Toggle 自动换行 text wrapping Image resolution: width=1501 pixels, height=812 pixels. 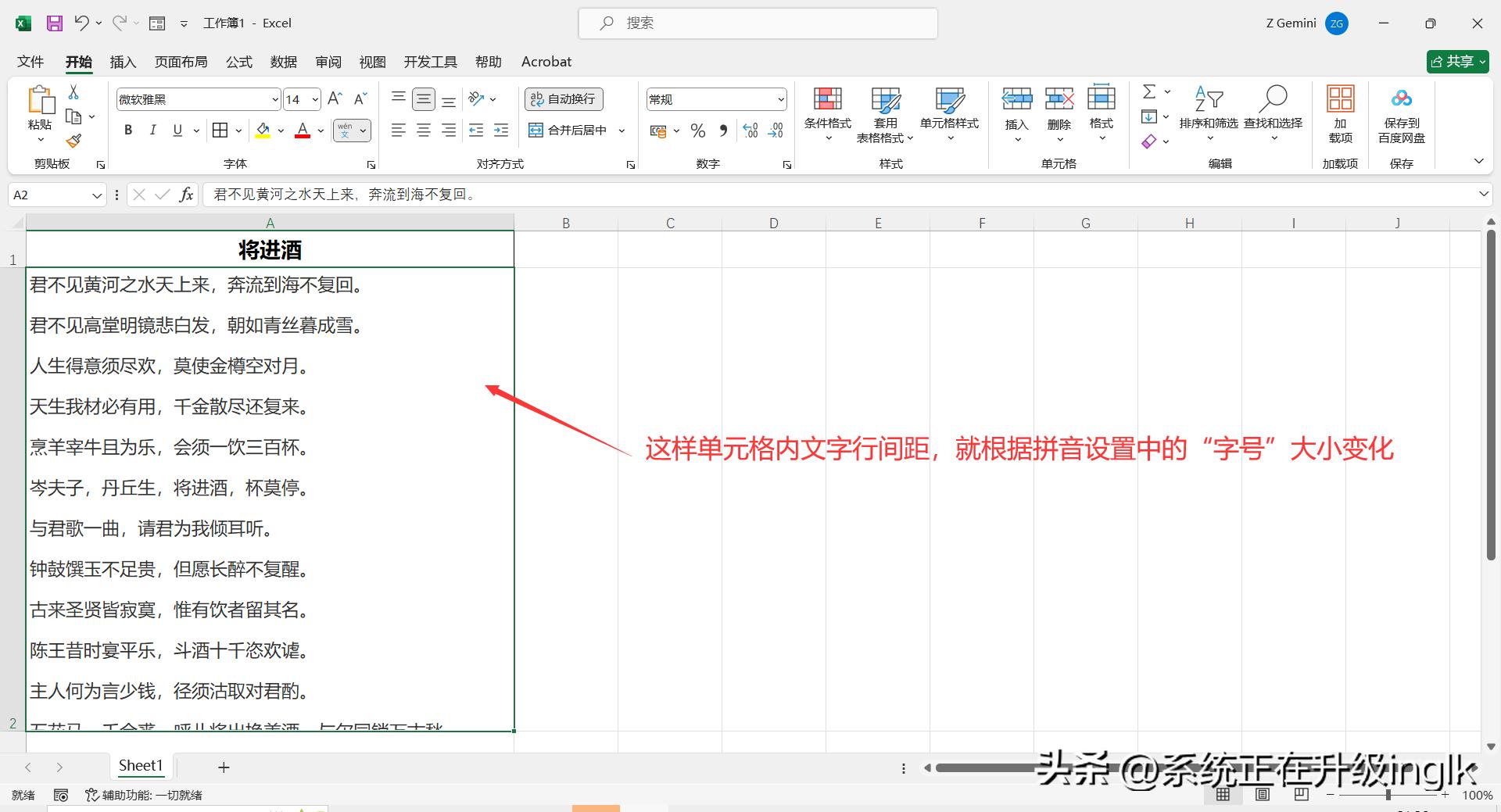coord(563,98)
